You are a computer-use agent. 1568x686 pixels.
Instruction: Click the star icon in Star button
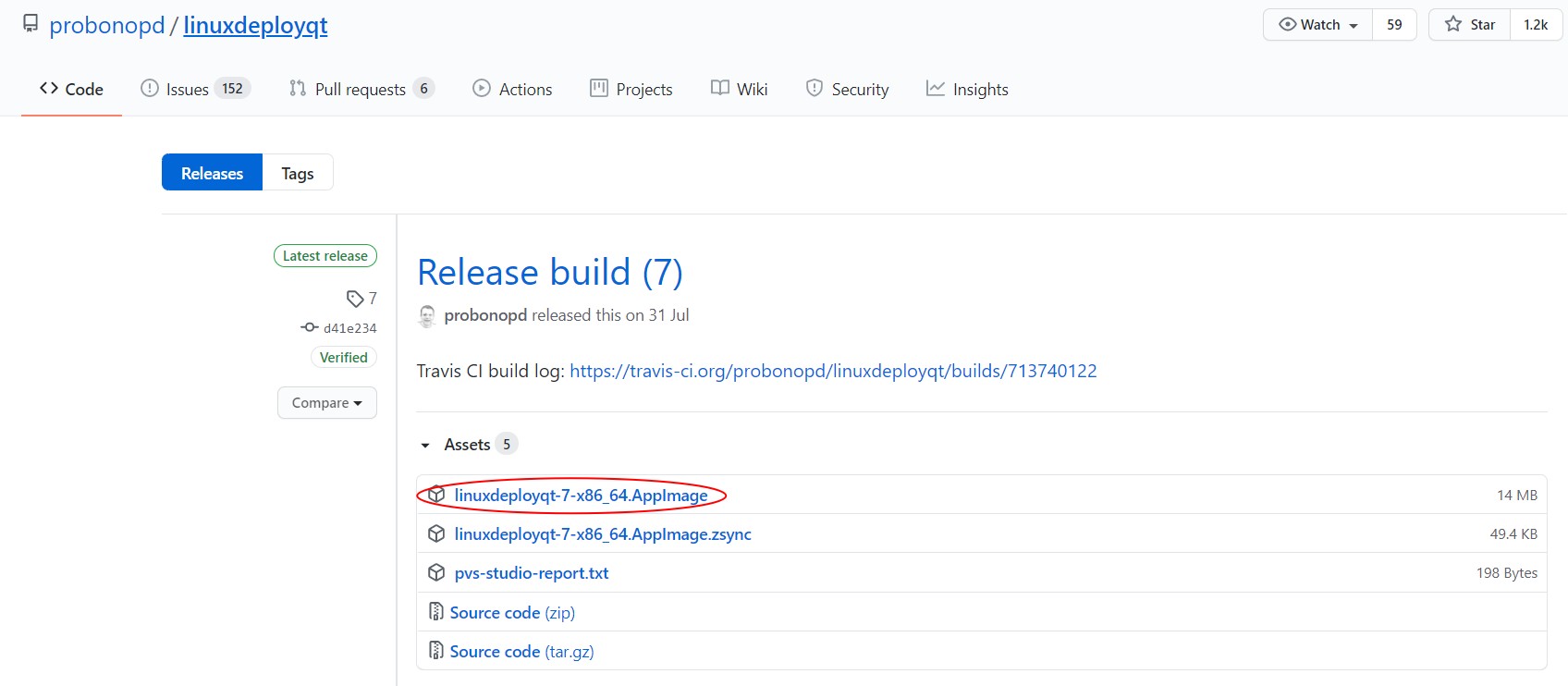(x=1453, y=24)
